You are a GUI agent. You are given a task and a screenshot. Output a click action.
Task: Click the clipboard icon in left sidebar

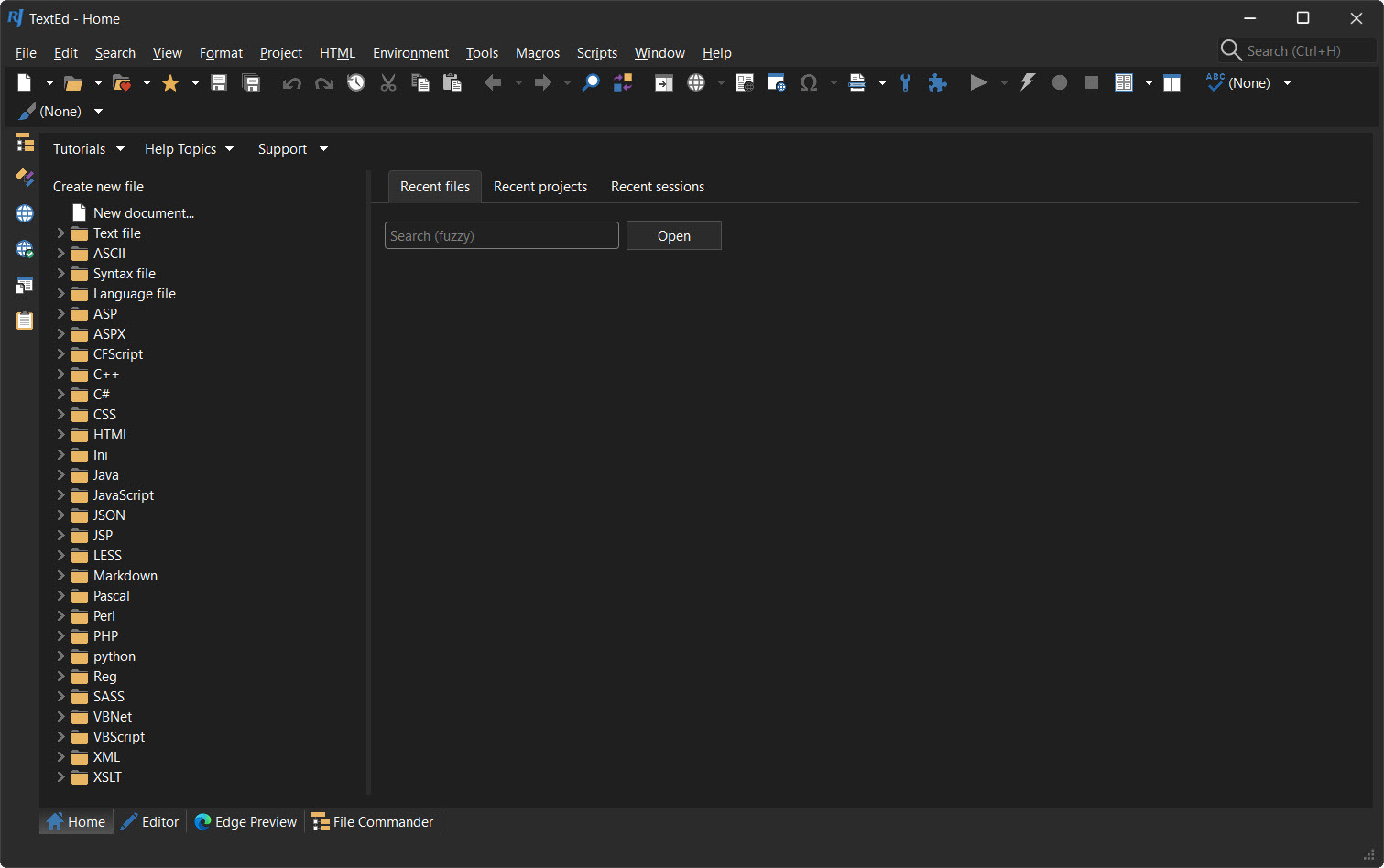coord(25,320)
